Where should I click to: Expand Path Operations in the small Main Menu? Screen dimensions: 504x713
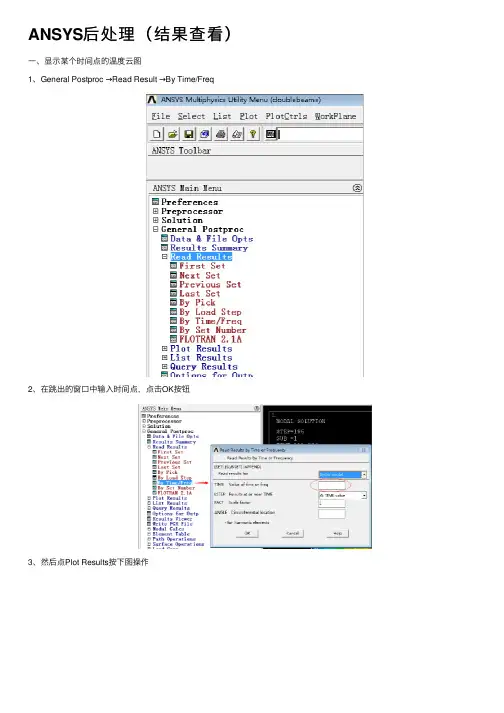click(x=149, y=539)
